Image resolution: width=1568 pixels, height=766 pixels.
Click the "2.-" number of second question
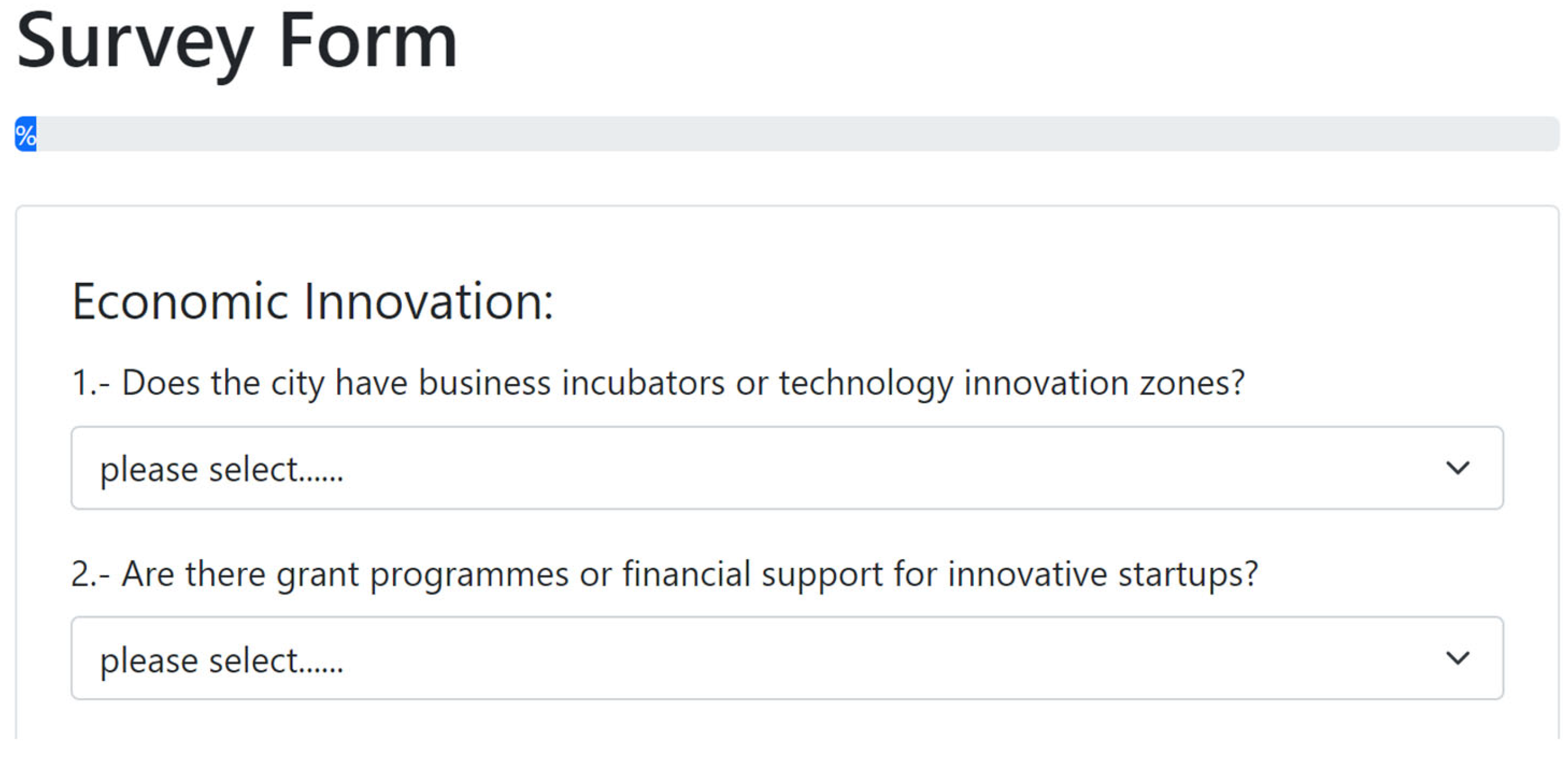(x=90, y=574)
